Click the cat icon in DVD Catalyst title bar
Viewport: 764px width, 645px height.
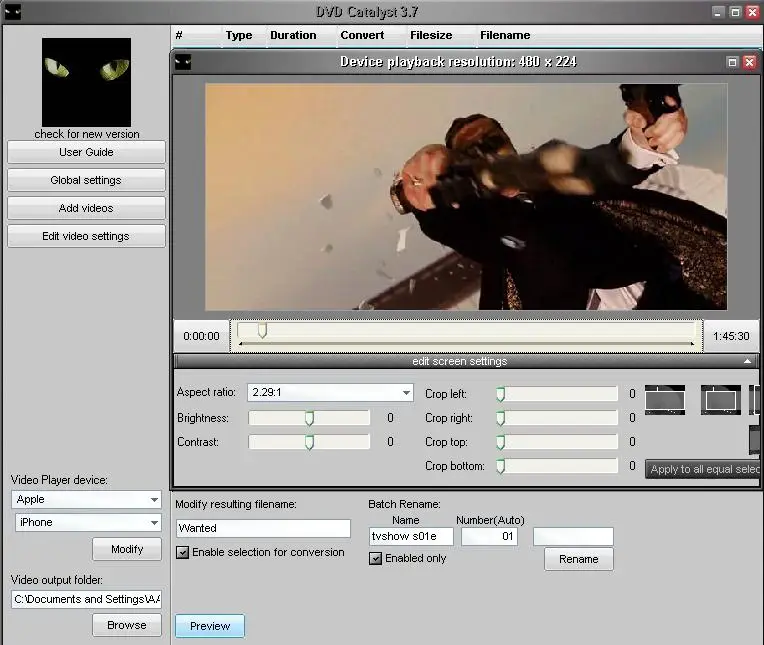click(x=13, y=12)
